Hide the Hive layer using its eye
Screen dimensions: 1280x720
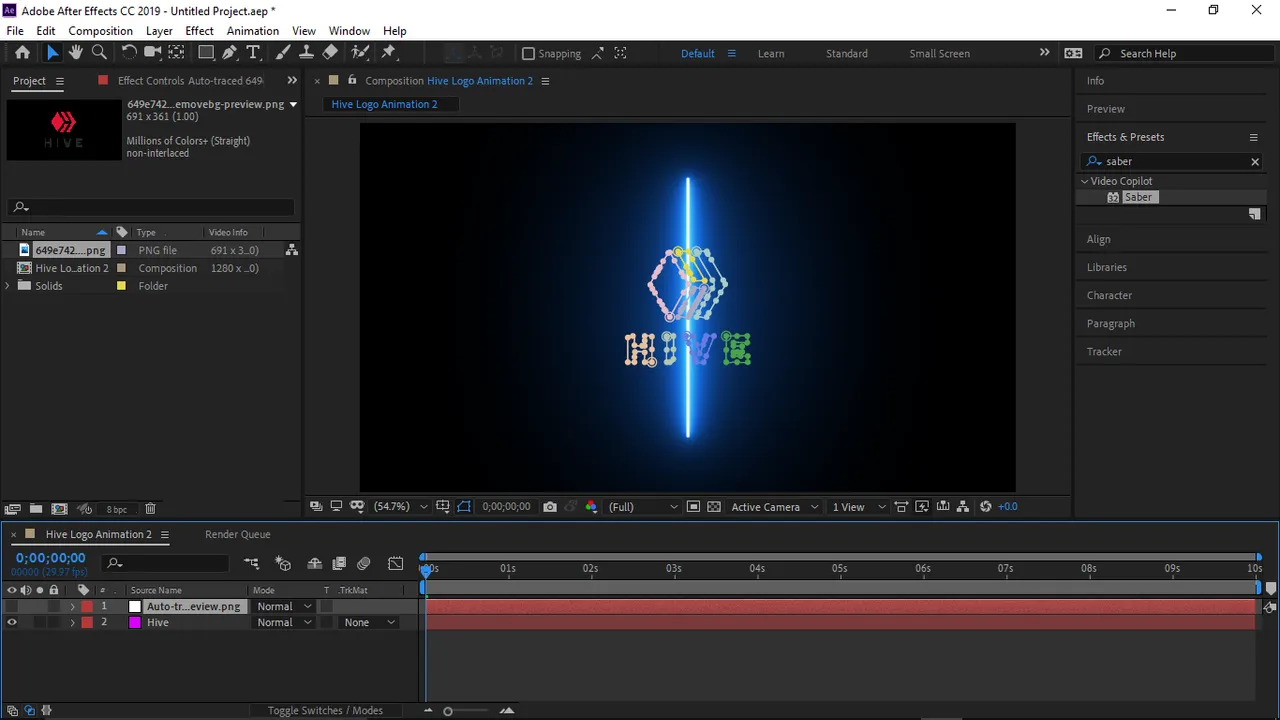click(x=12, y=622)
